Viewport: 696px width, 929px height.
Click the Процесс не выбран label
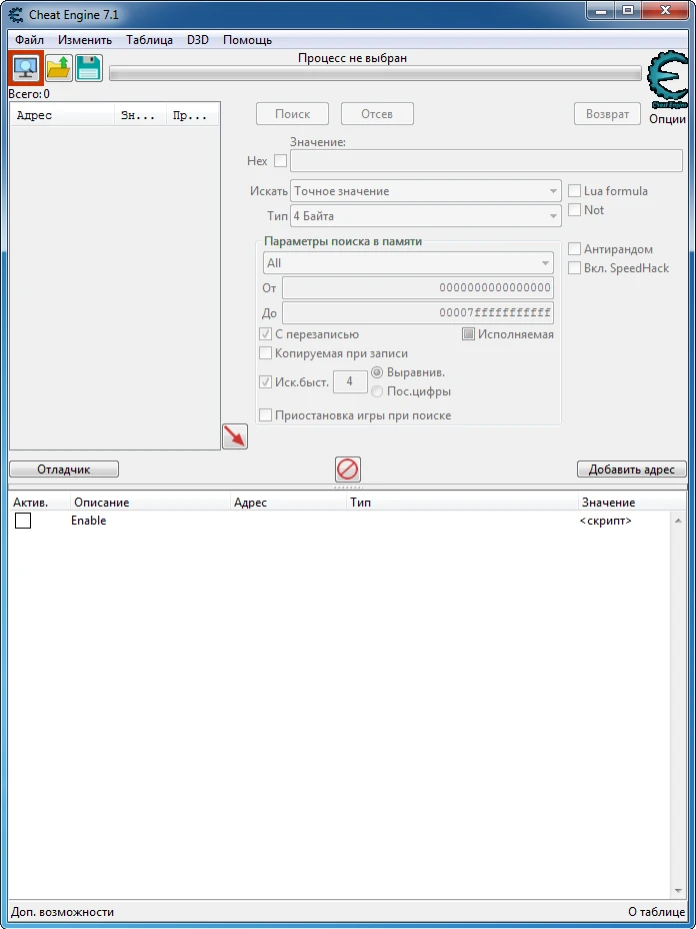352,58
